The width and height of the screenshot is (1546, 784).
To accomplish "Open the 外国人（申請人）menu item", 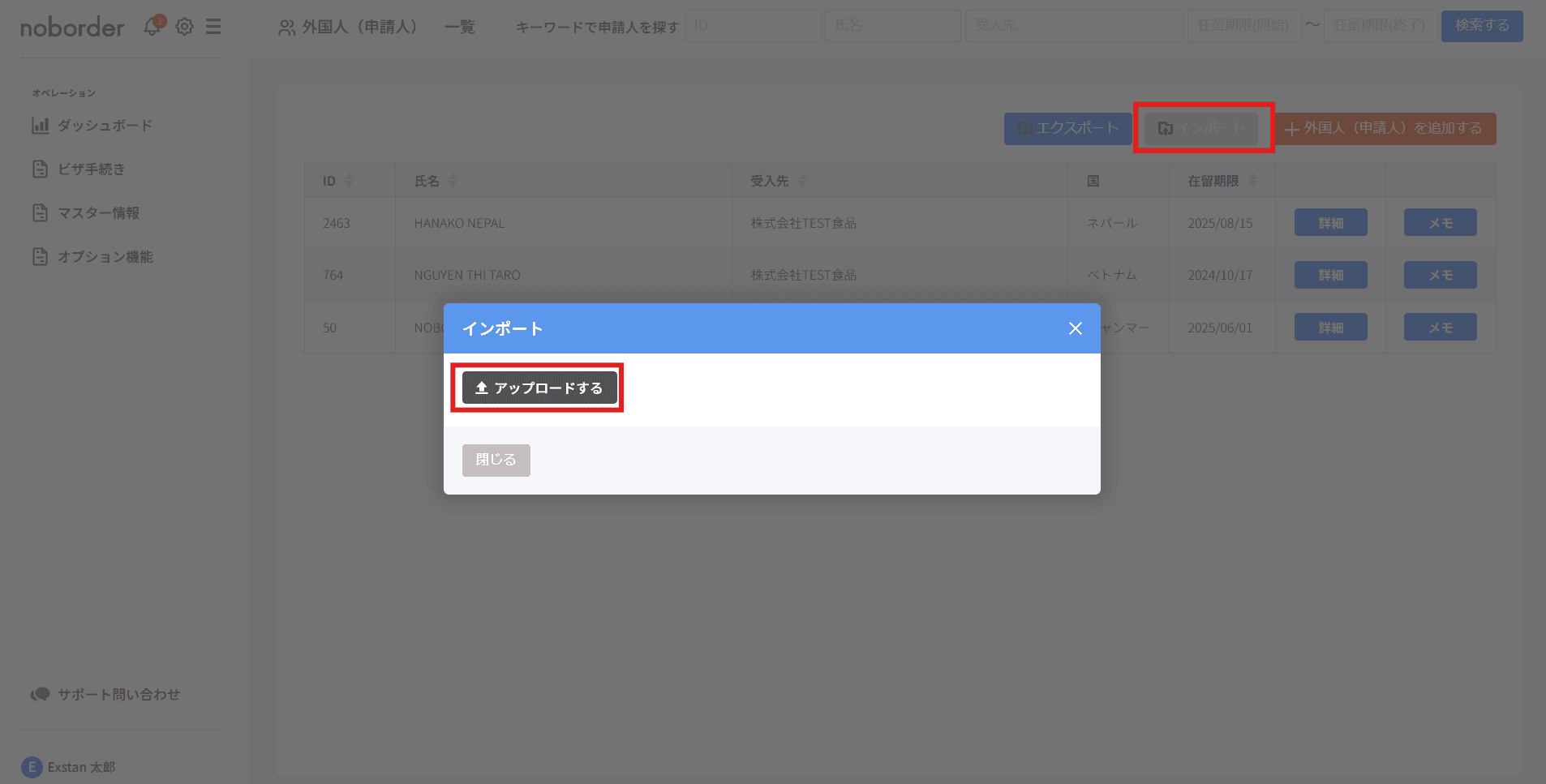I will coord(358,26).
